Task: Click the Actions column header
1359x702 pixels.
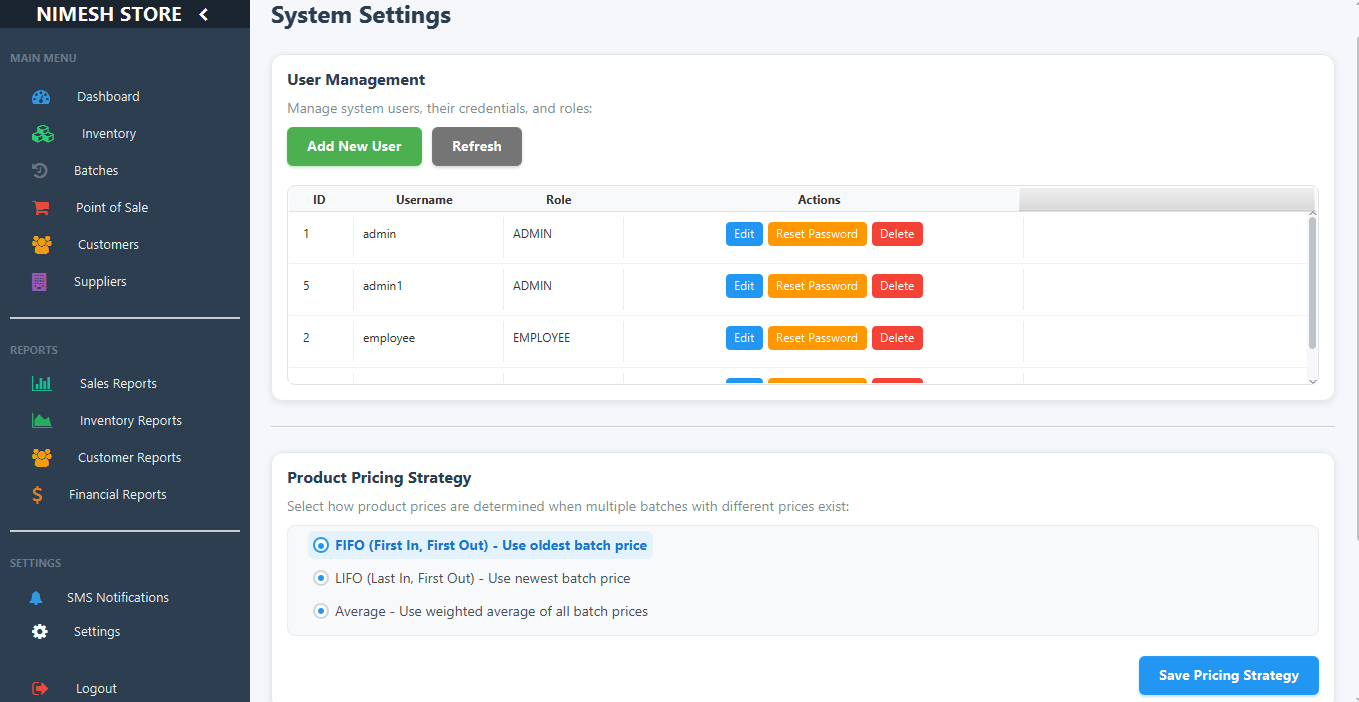Action: [819, 200]
